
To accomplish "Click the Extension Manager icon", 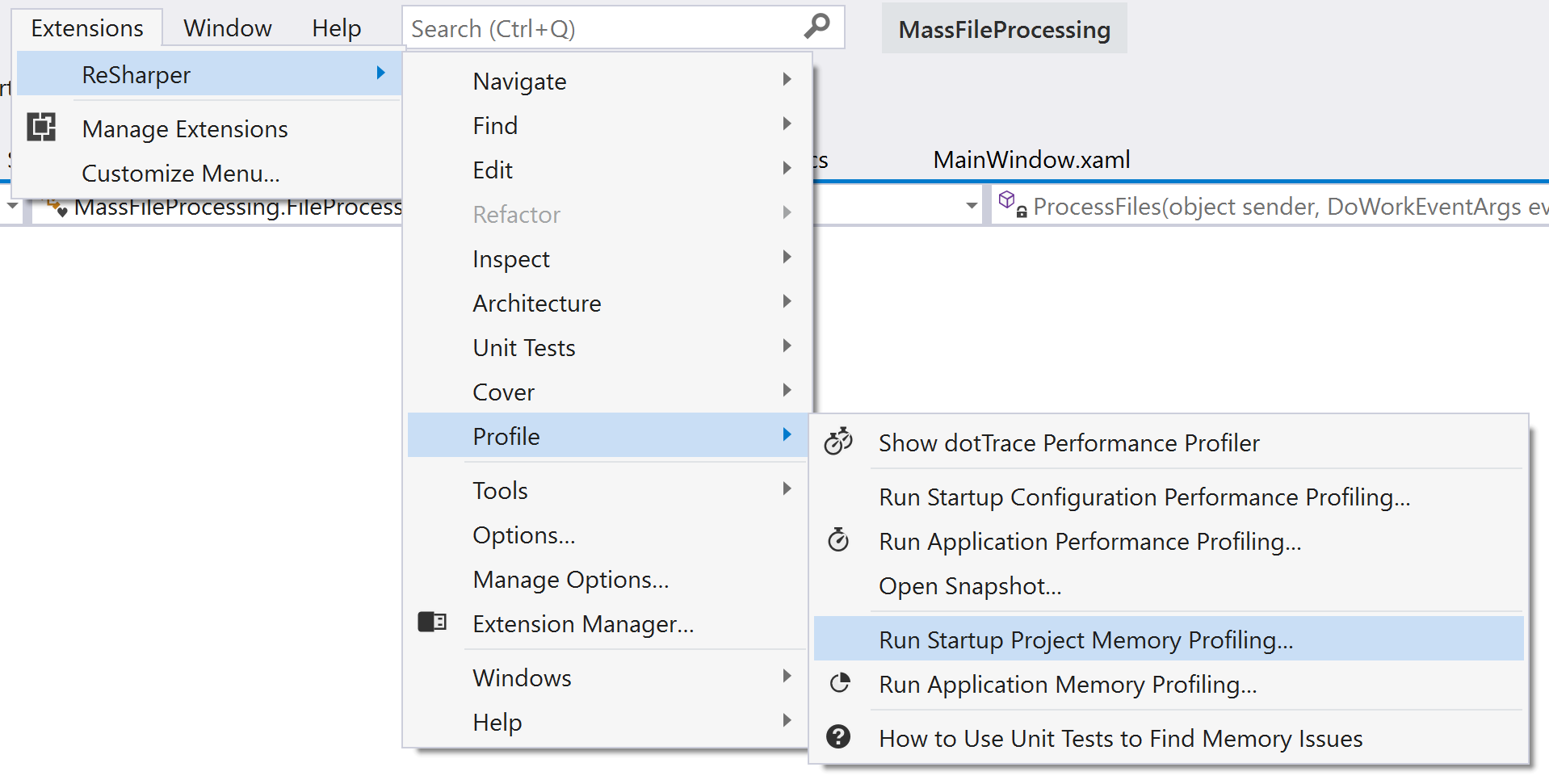I will 432,623.
